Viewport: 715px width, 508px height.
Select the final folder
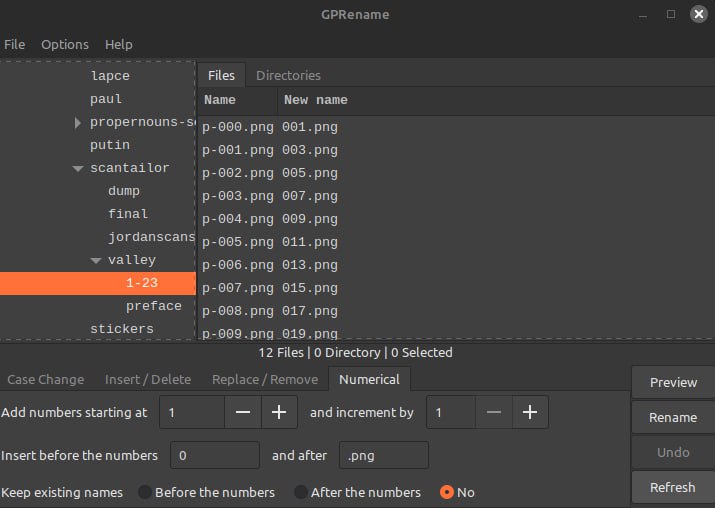(128, 214)
